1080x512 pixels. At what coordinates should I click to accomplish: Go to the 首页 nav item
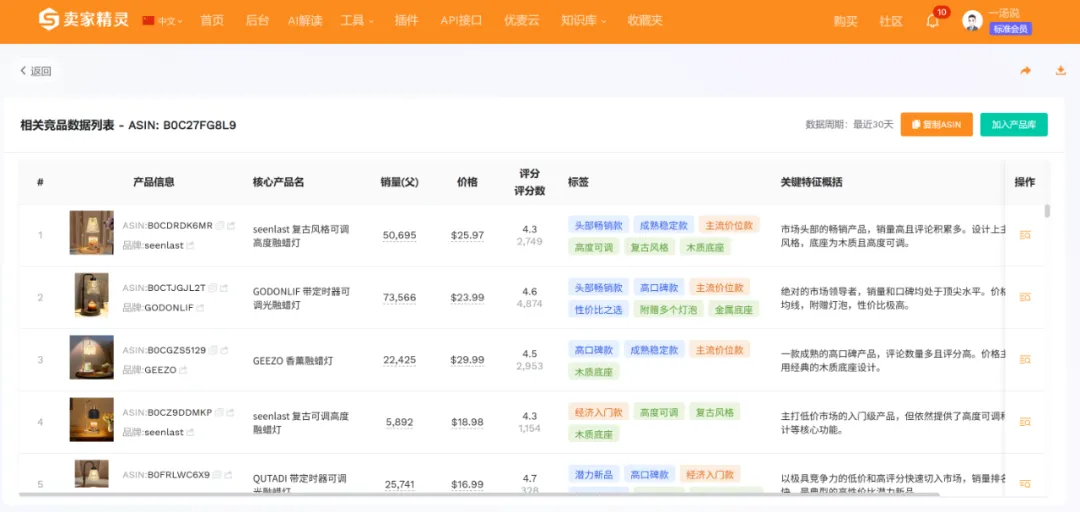coord(212,21)
